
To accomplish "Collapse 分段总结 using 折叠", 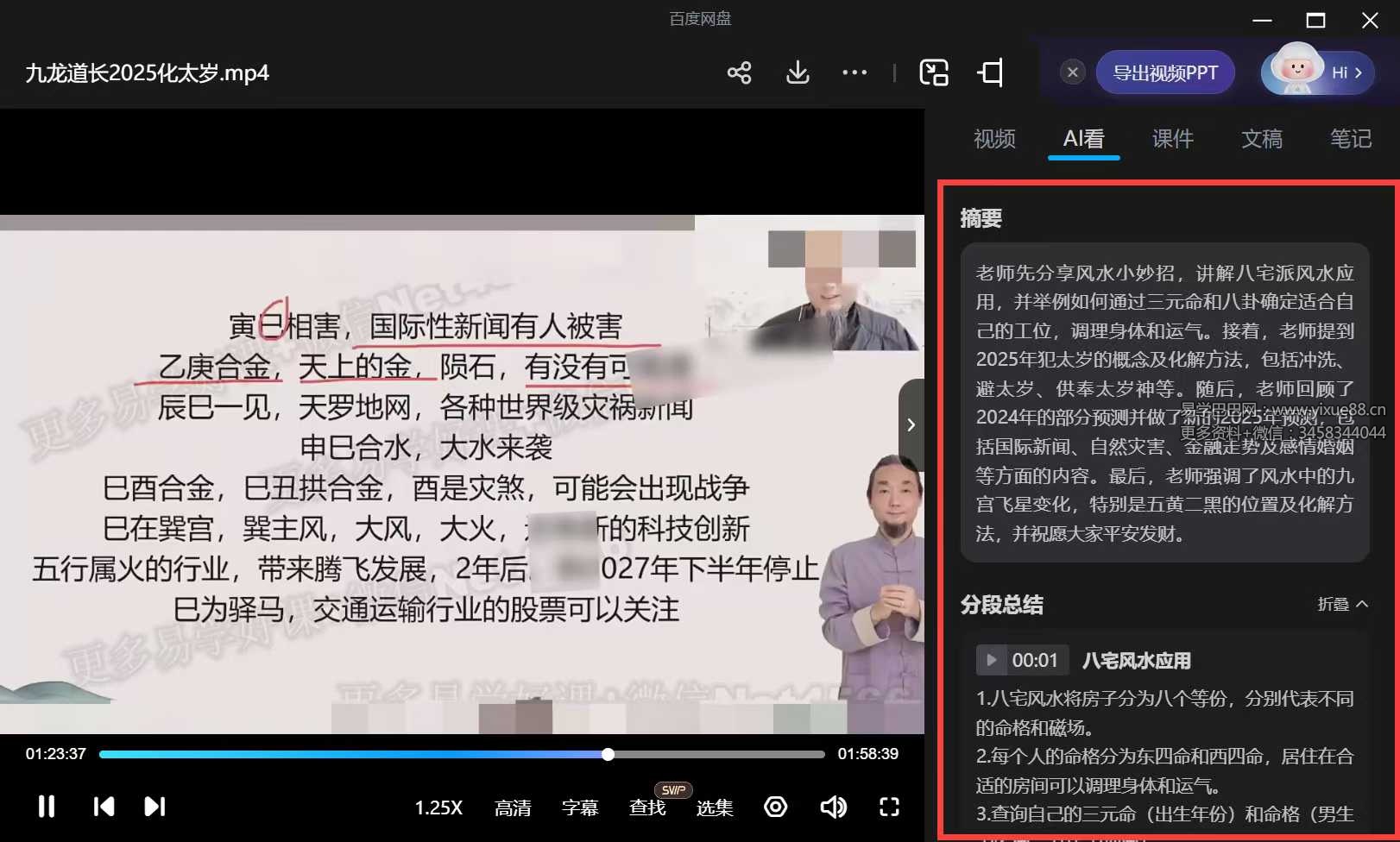I will pyautogui.click(x=1342, y=605).
